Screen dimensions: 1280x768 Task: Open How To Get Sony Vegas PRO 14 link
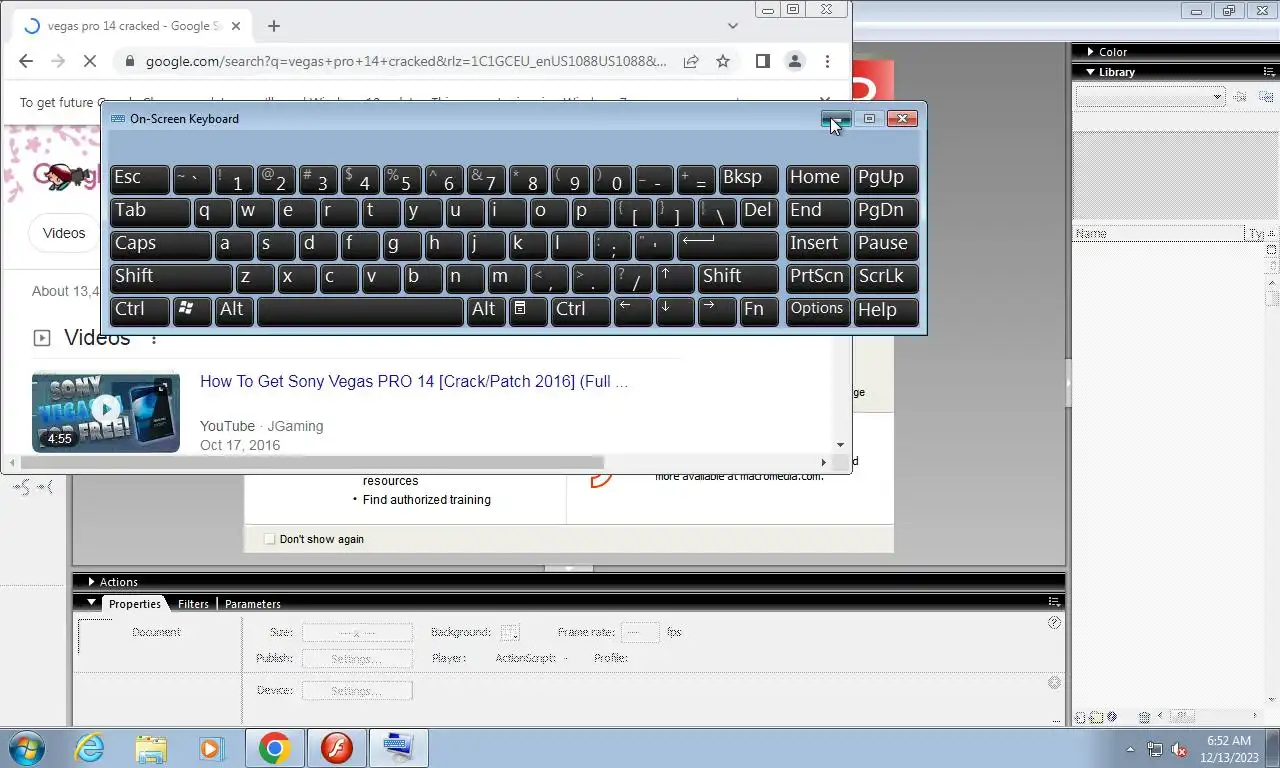point(414,382)
